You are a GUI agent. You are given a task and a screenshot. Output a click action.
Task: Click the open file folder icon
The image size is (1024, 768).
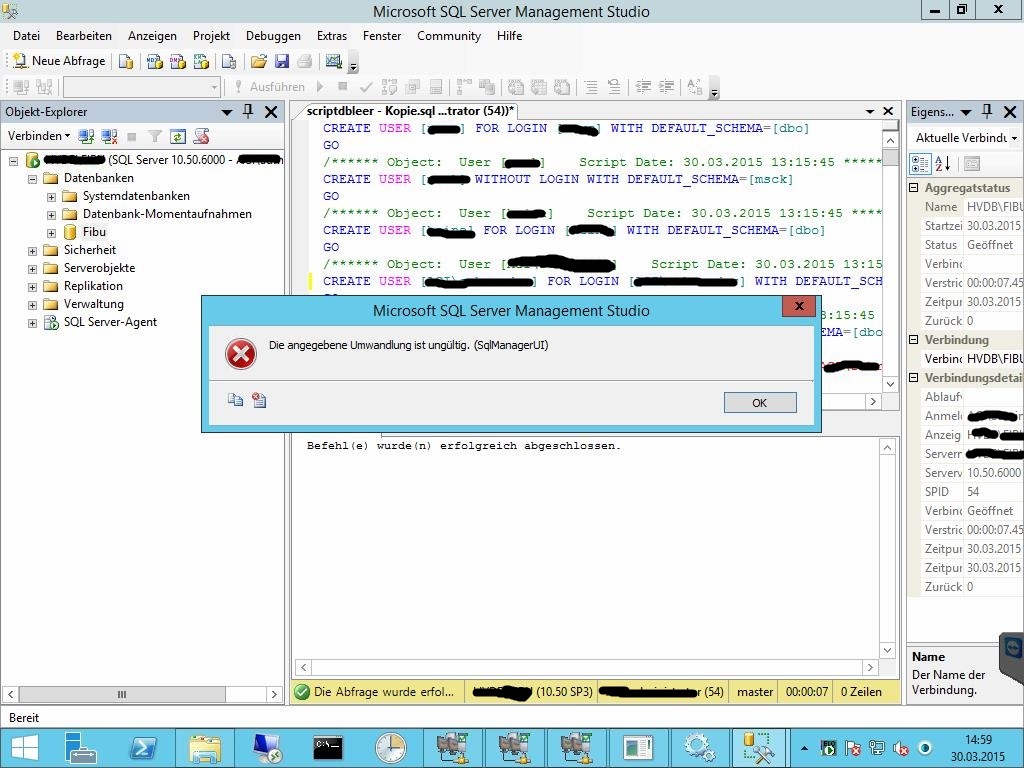259,61
